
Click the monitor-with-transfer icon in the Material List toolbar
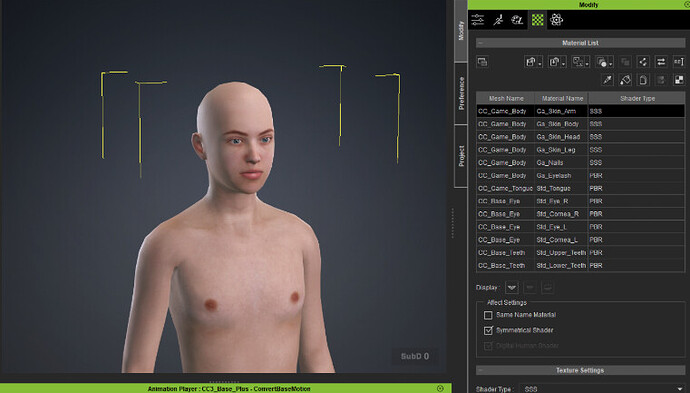pos(578,62)
